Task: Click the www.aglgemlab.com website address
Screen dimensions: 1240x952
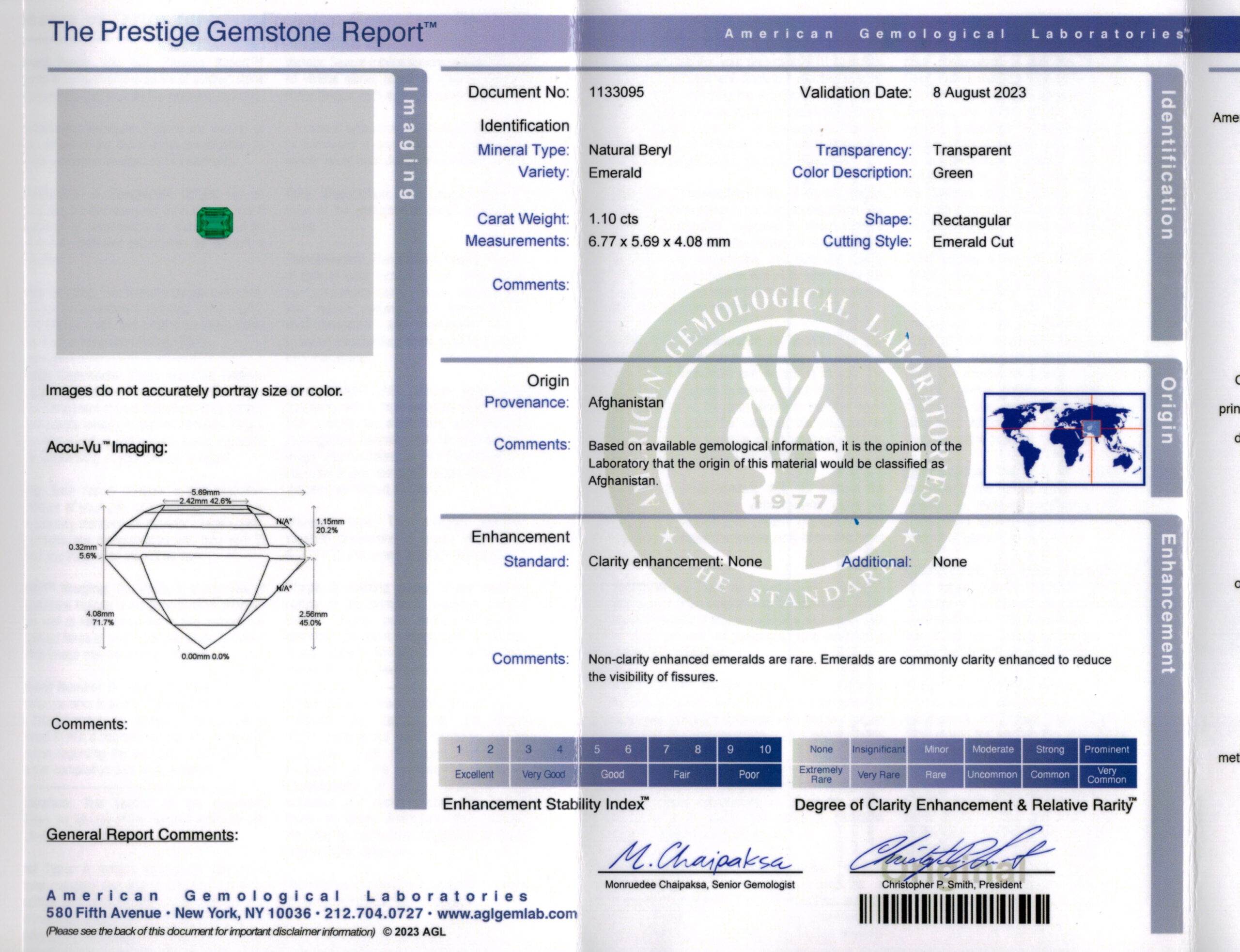Action: (508, 913)
